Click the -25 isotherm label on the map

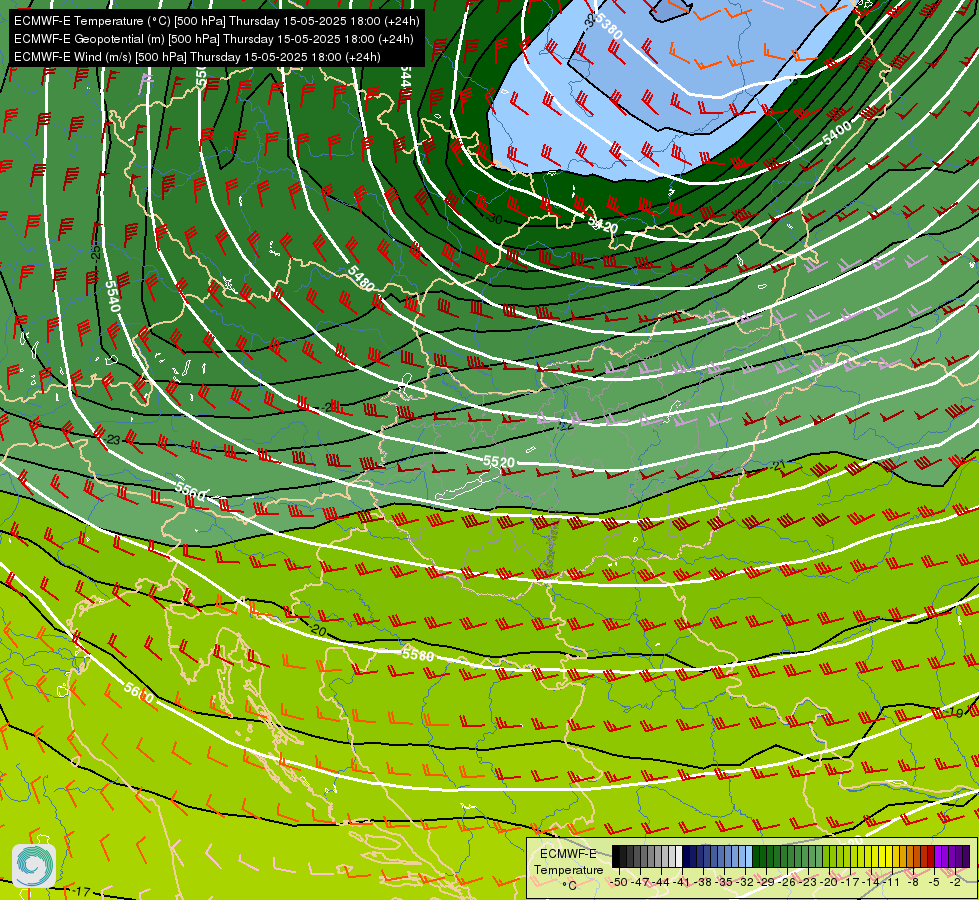tap(95, 253)
